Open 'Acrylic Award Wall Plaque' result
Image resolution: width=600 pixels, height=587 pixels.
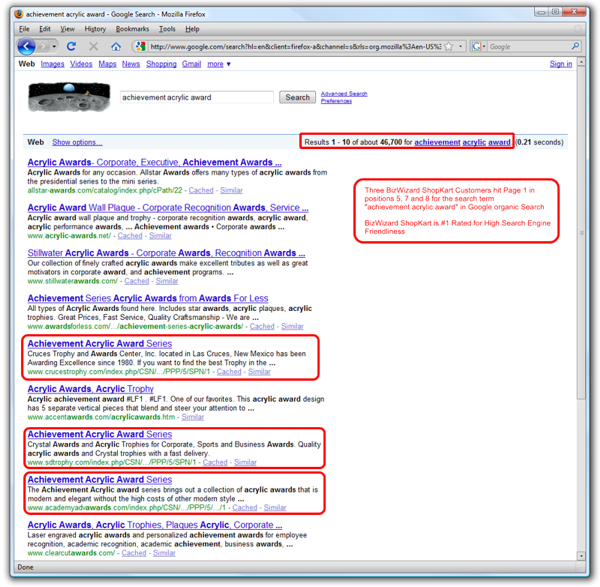coord(168,208)
